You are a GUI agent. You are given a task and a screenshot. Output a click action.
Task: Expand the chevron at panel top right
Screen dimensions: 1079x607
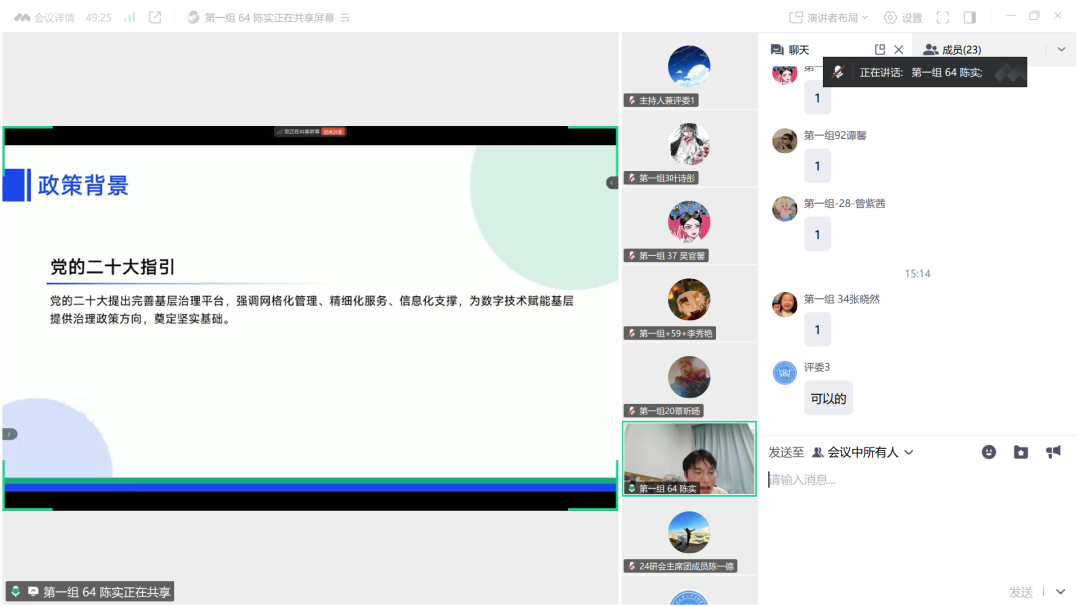click(x=1061, y=49)
